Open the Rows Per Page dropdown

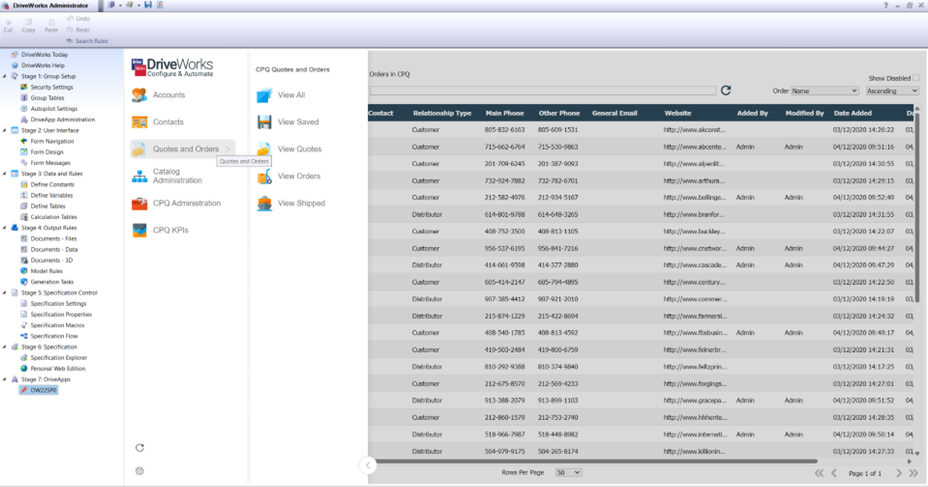[568, 472]
